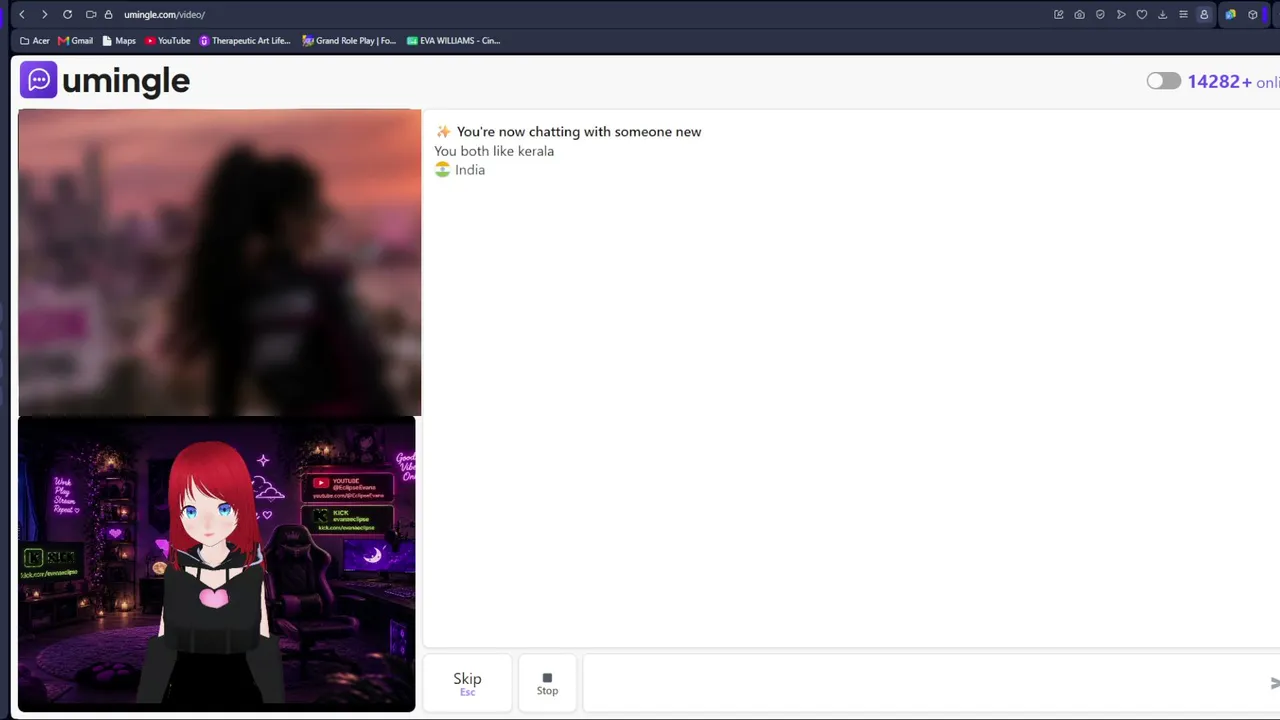Take a snapshot with the camera icon
The height and width of the screenshot is (720, 1280).
coord(1079,14)
